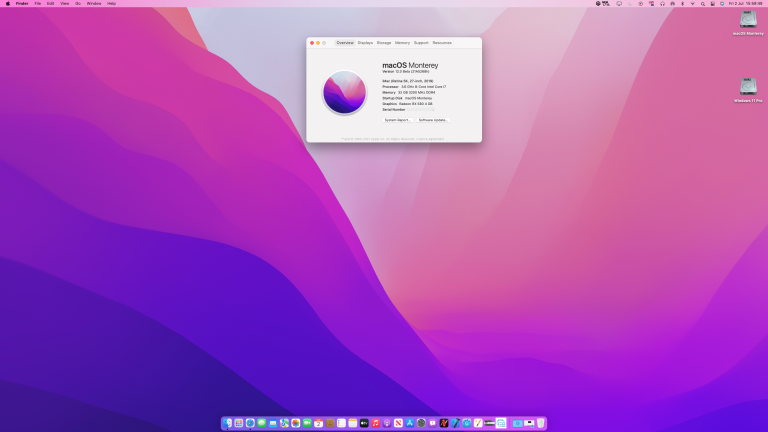768x432 pixels.
Task: Open the blue folder stack in Dock
Action: point(518,423)
